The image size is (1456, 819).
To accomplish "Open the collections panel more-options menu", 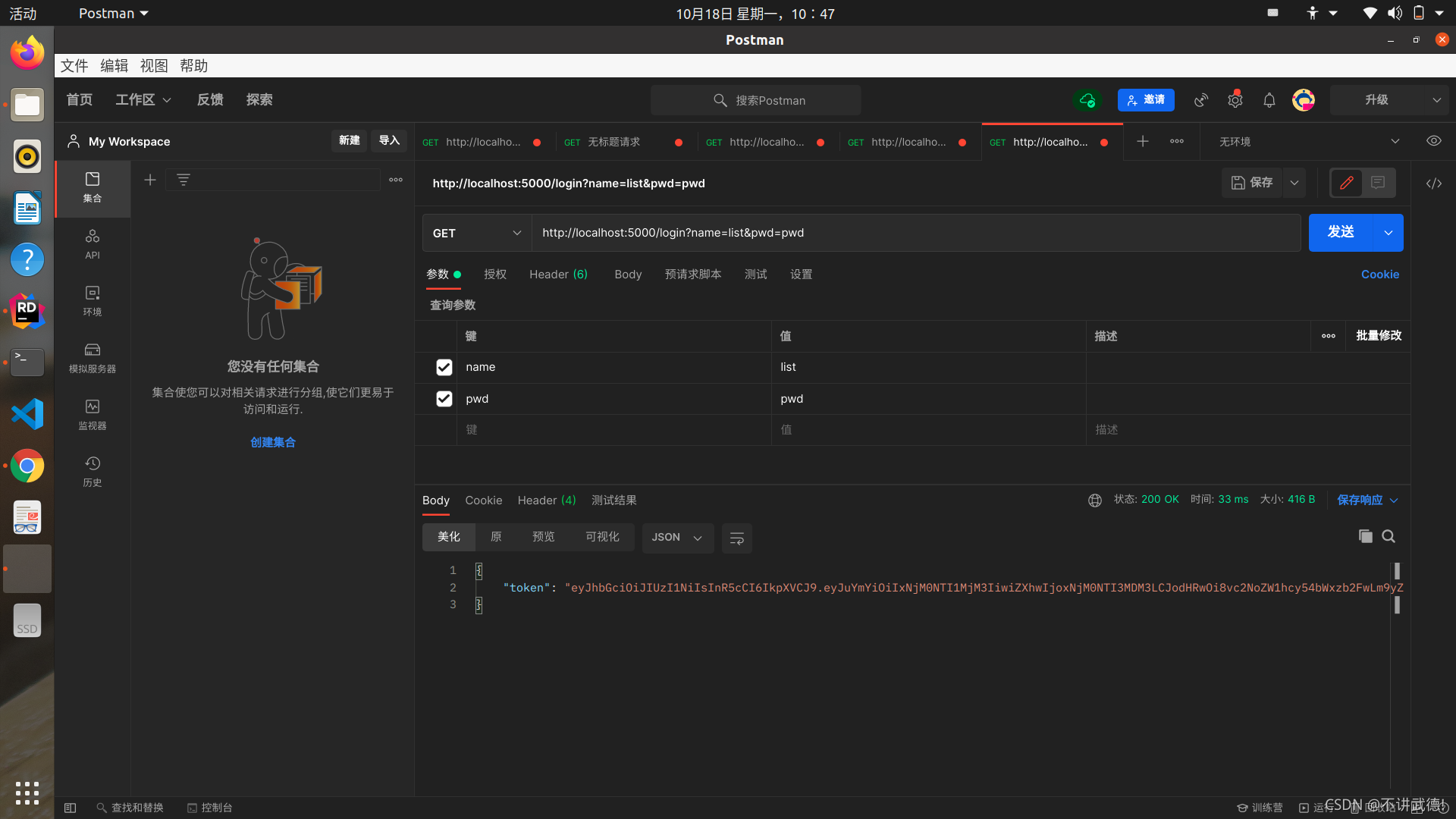I will tap(396, 180).
